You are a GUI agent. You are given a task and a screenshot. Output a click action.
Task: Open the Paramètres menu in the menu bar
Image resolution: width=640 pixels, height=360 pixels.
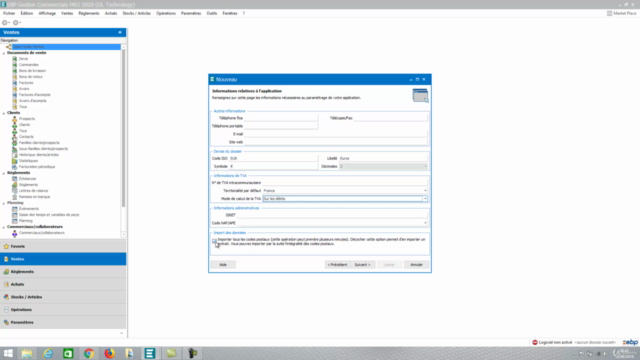[191, 13]
